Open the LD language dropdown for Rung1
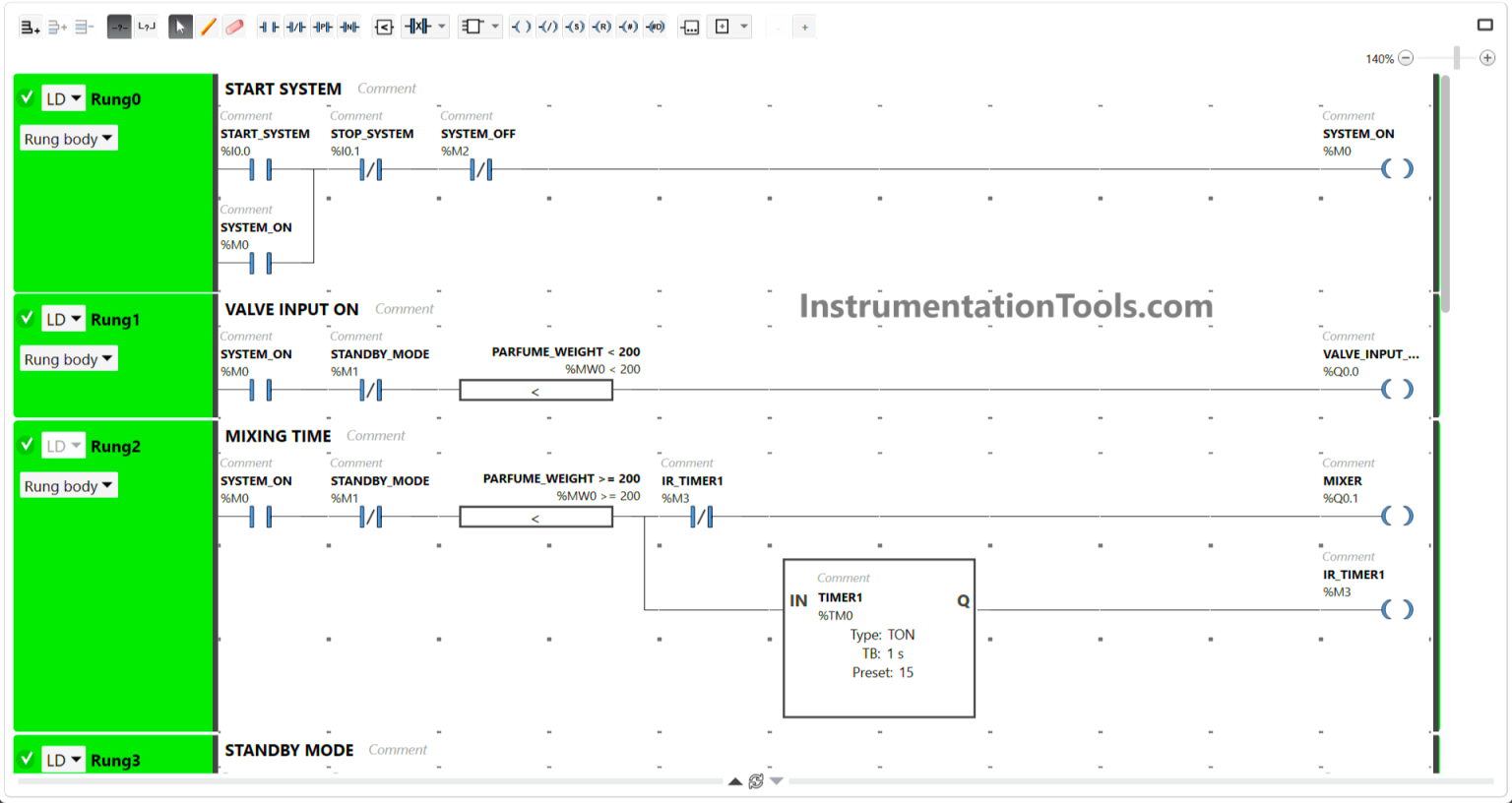Image resolution: width=1512 pixels, height=803 pixels. [64, 319]
